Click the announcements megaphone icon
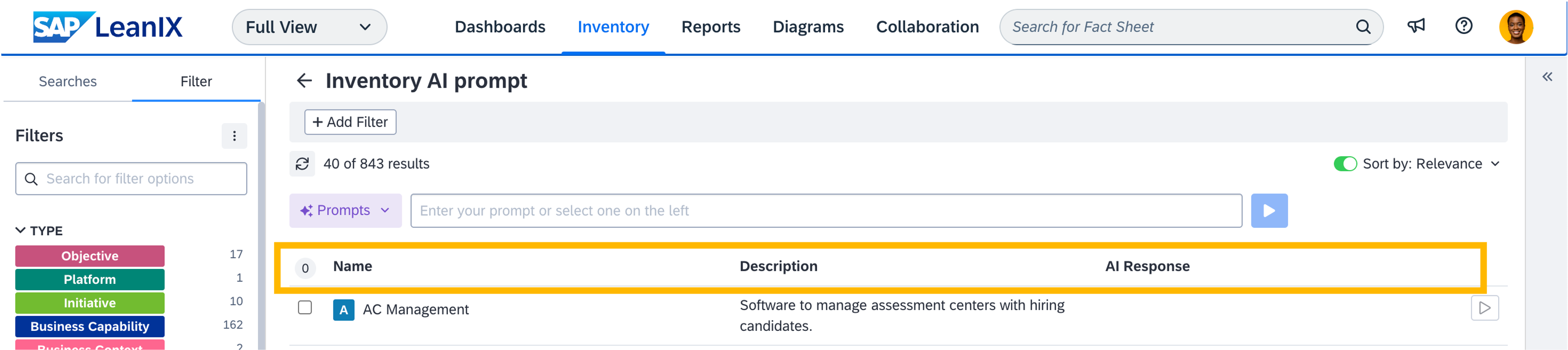 pos(1416,26)
